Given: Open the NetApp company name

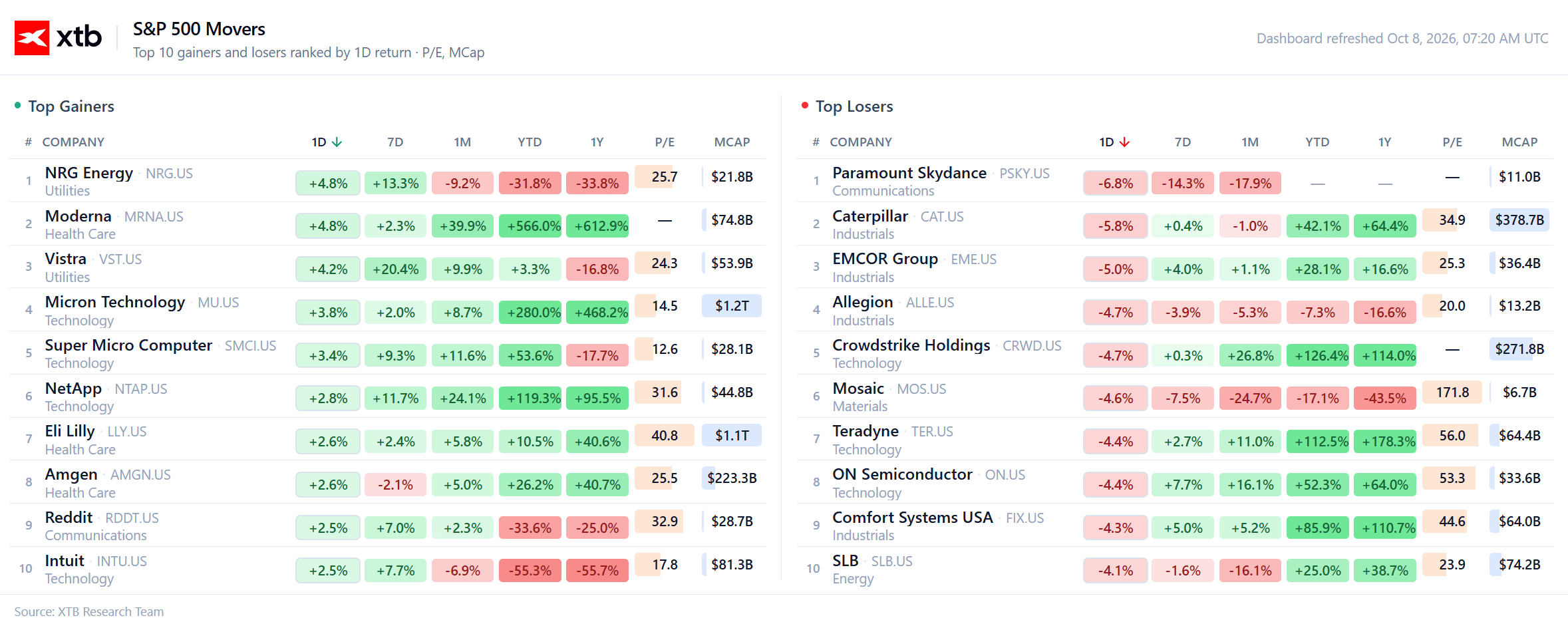Looking at the screenshot, I should [73, 389].
